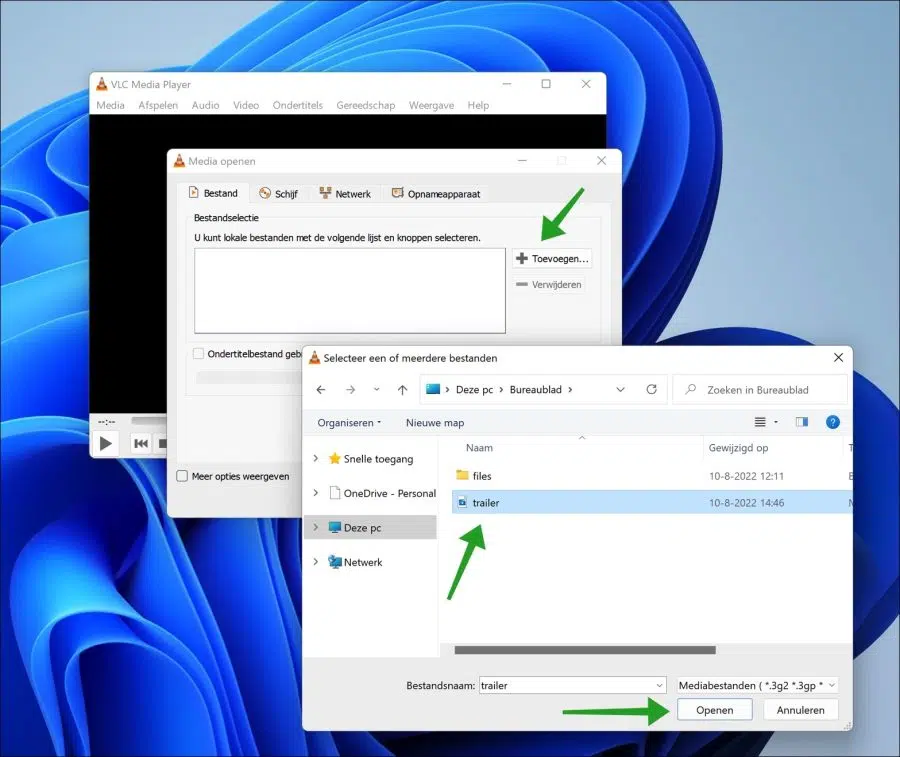
Task: Click chevron after Bureaublad in path
Action: tap(570, 389)
